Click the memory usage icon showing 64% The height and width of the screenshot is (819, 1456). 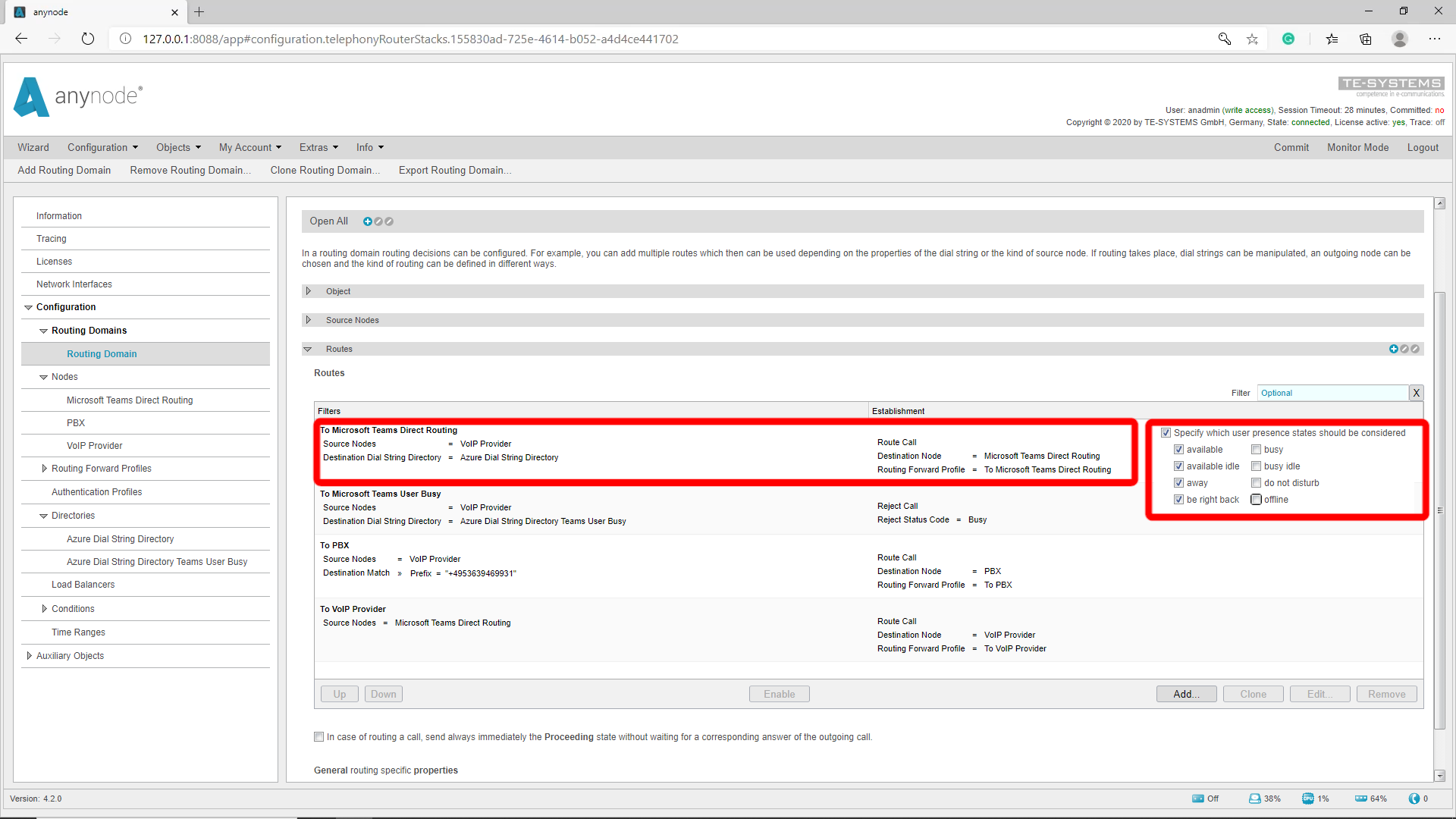pyautogui.click(x=1361, y=799)
